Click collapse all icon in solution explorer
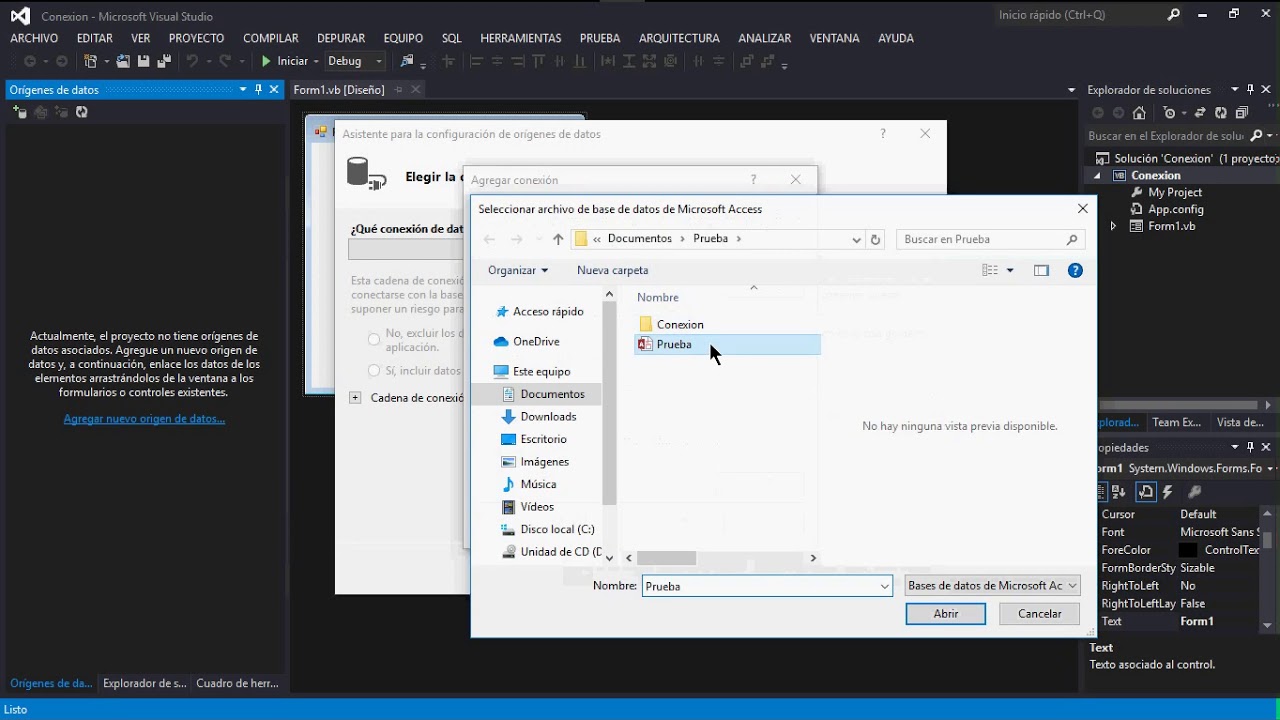The width and height of the screenshot is (1280, 720). [x=1241, y=113]
